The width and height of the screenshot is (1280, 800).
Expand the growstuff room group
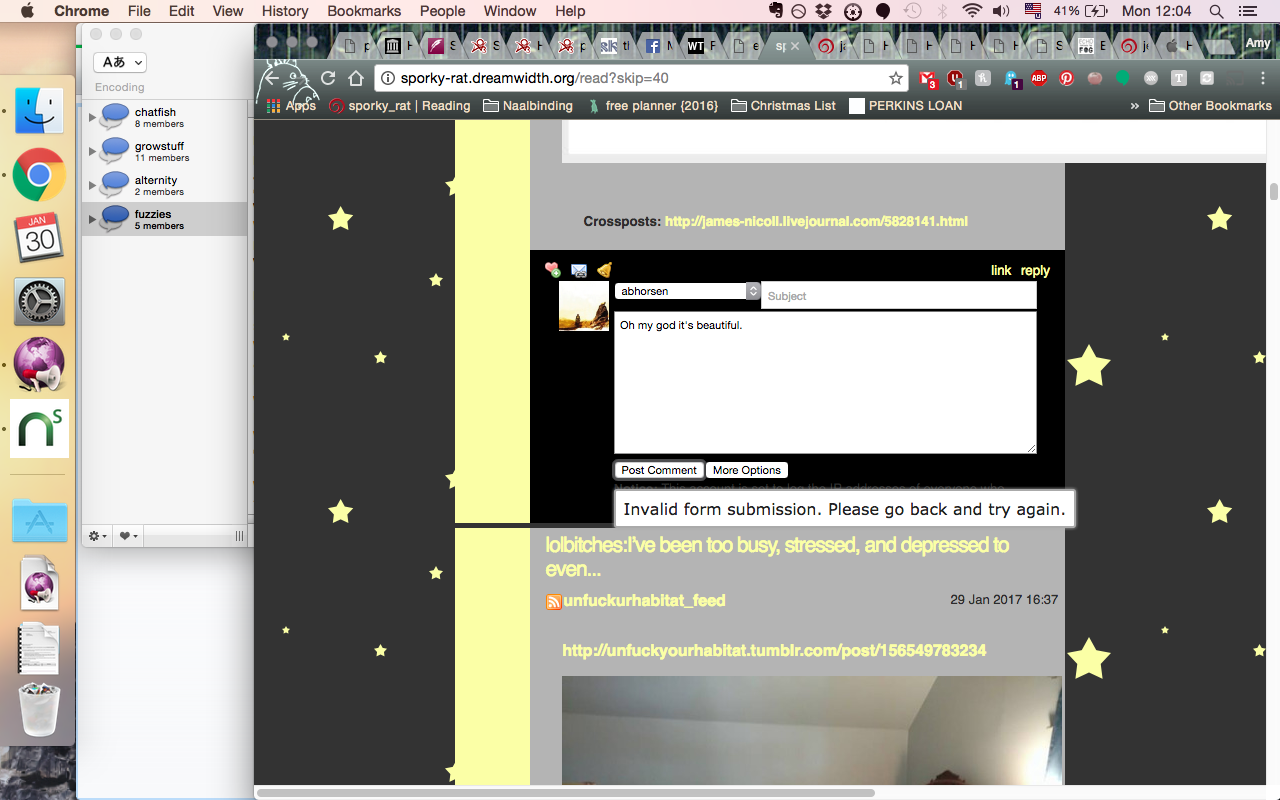(x=93, y=151)
